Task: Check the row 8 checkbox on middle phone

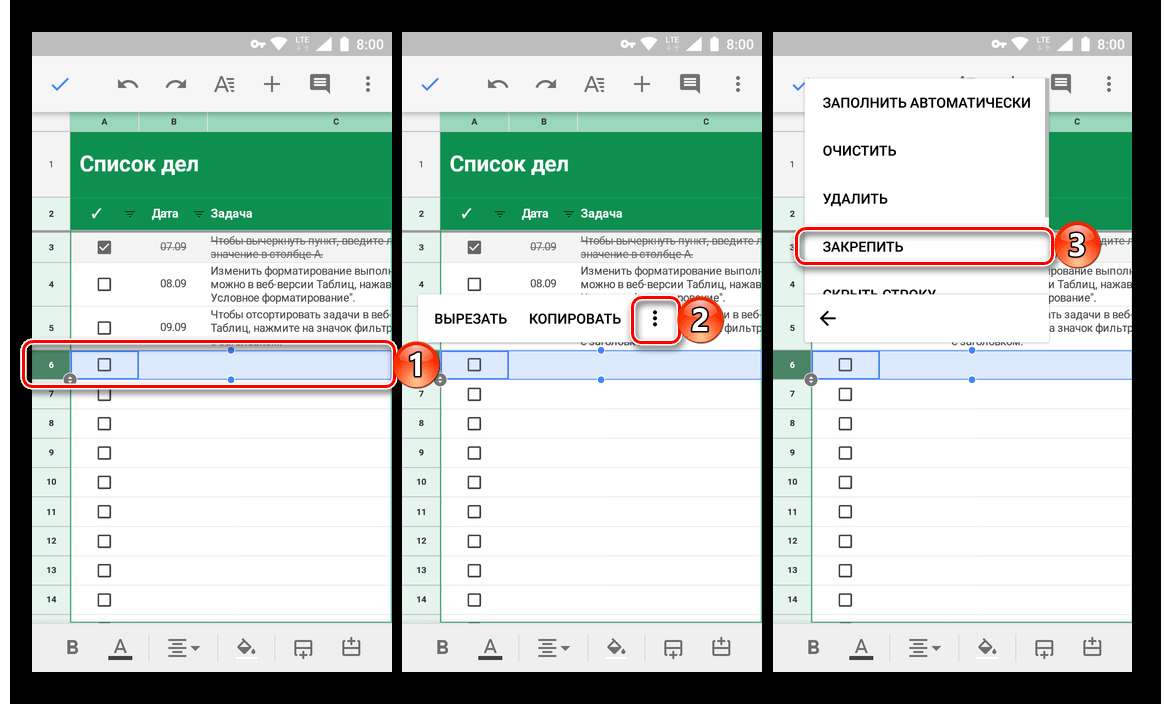Action: 474,423
